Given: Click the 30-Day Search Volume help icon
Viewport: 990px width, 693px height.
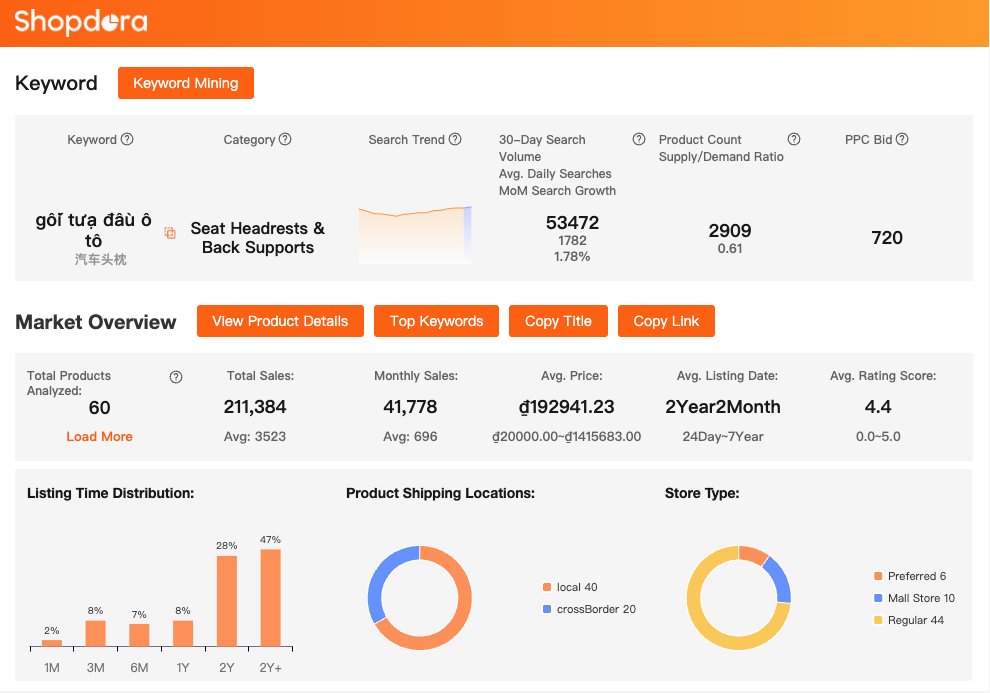Looking at the screenshot, I should point(639,140).
